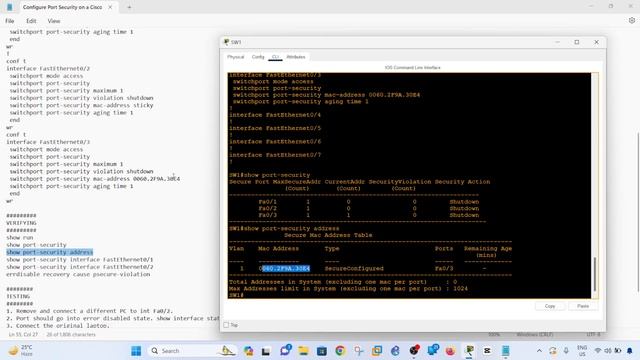Open Cisco Packet Tracer on the taskbar
Image resolution: width=640 pixels, height=360 pixels.
click(469, 351)
